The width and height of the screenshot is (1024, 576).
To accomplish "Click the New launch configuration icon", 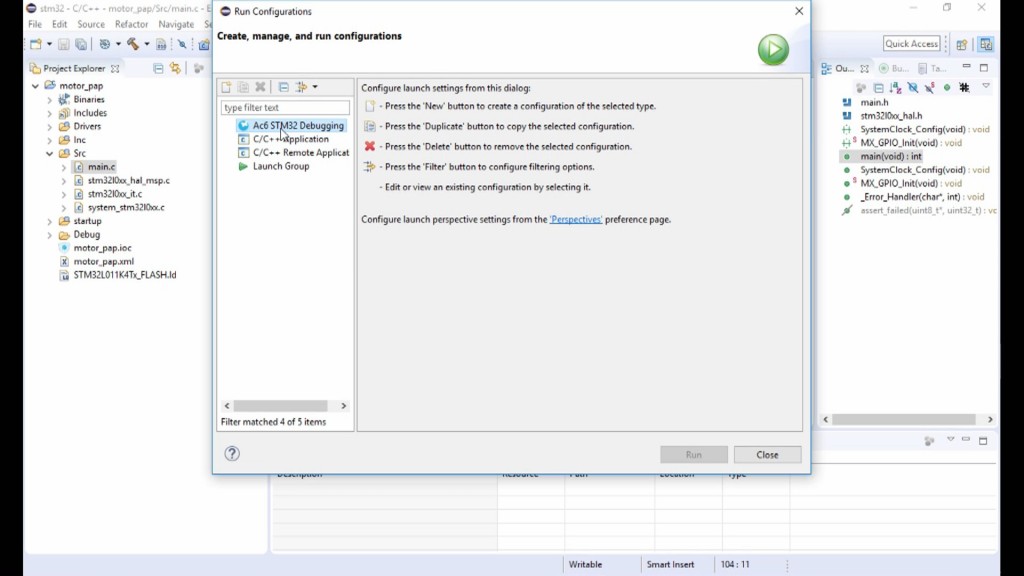I will pos(227,87).
